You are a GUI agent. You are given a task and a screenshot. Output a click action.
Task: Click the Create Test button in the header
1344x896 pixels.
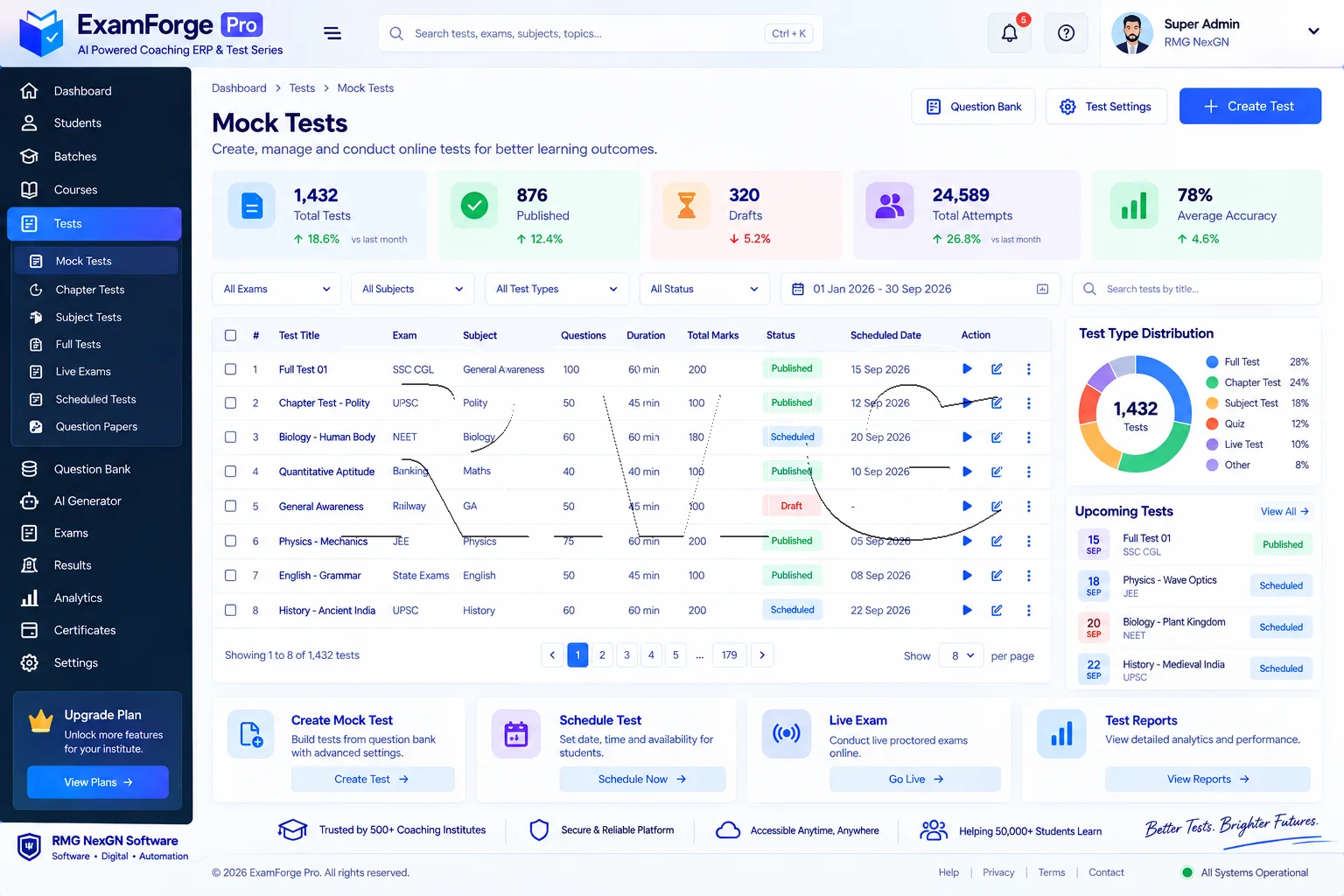point(1250,106)
